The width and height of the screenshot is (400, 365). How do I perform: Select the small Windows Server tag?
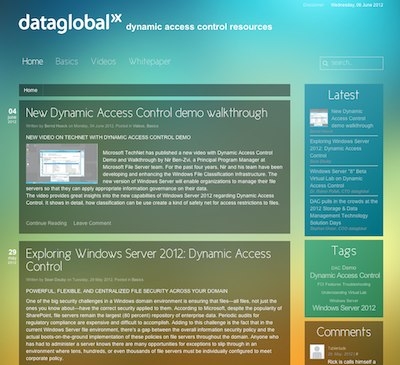pos(344,300)
